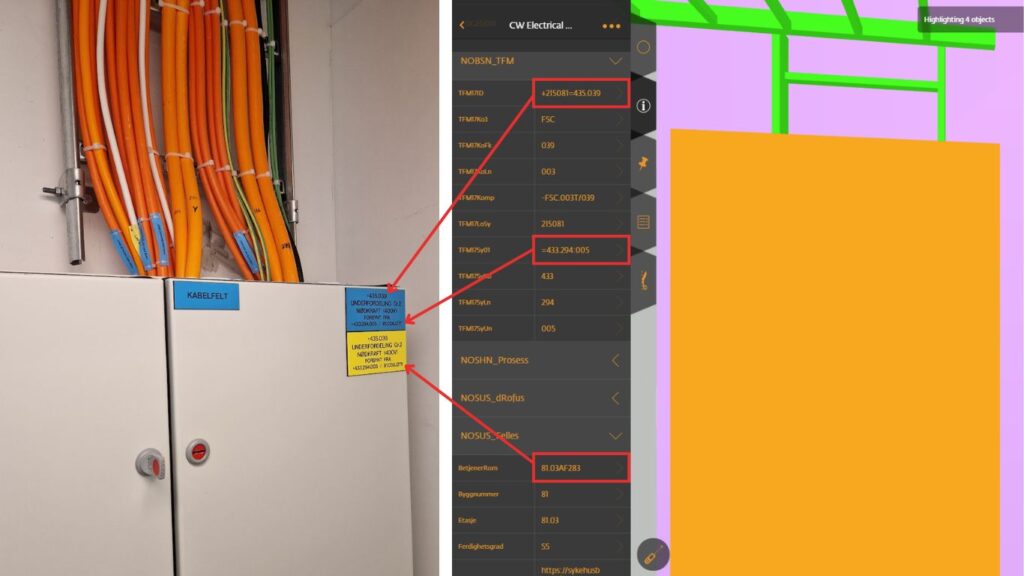The image size is (1024, 576).
Task: Click the Ferdighetsgrad value 55
Action: pos(546,546)
